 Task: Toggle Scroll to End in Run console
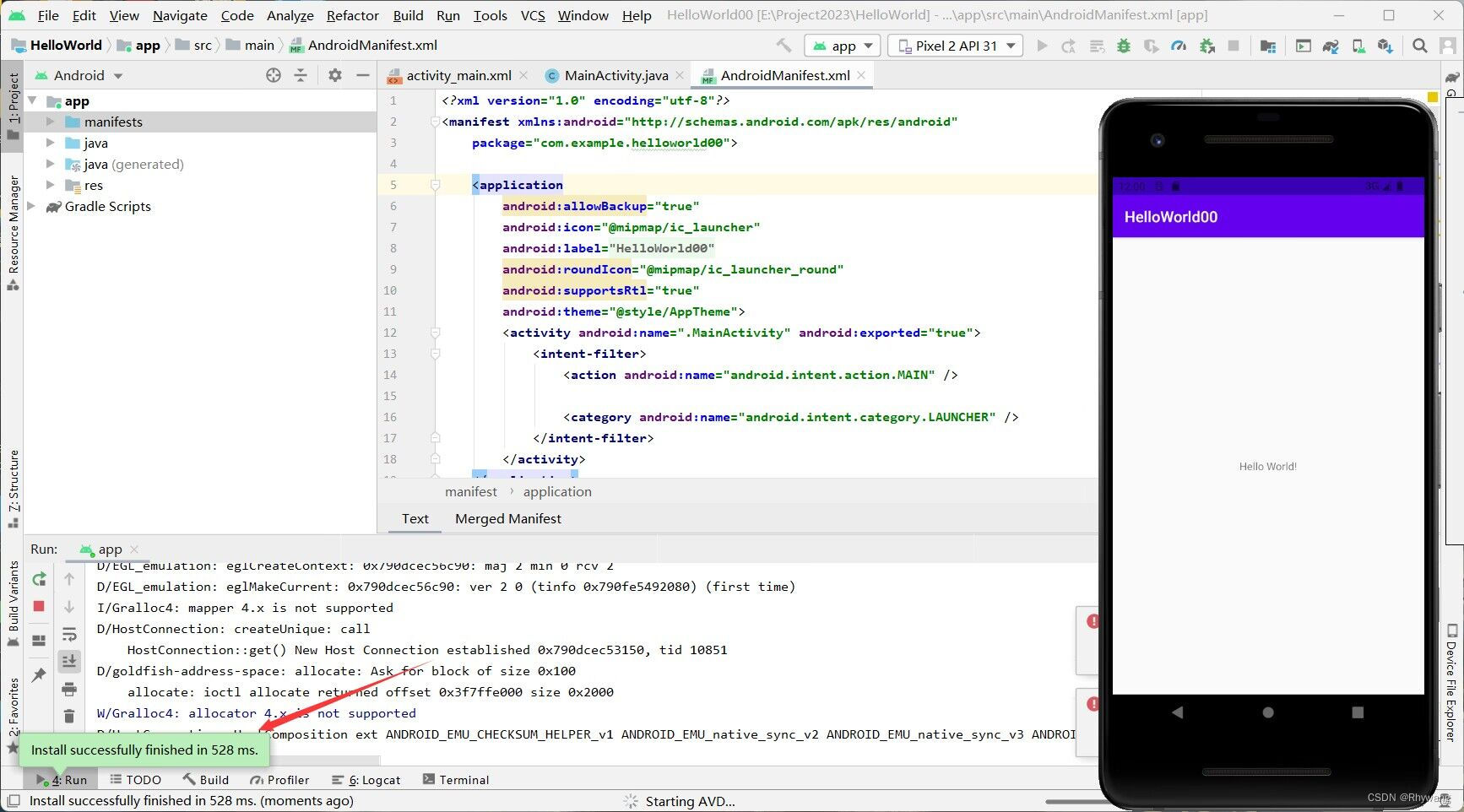[69, 661]
